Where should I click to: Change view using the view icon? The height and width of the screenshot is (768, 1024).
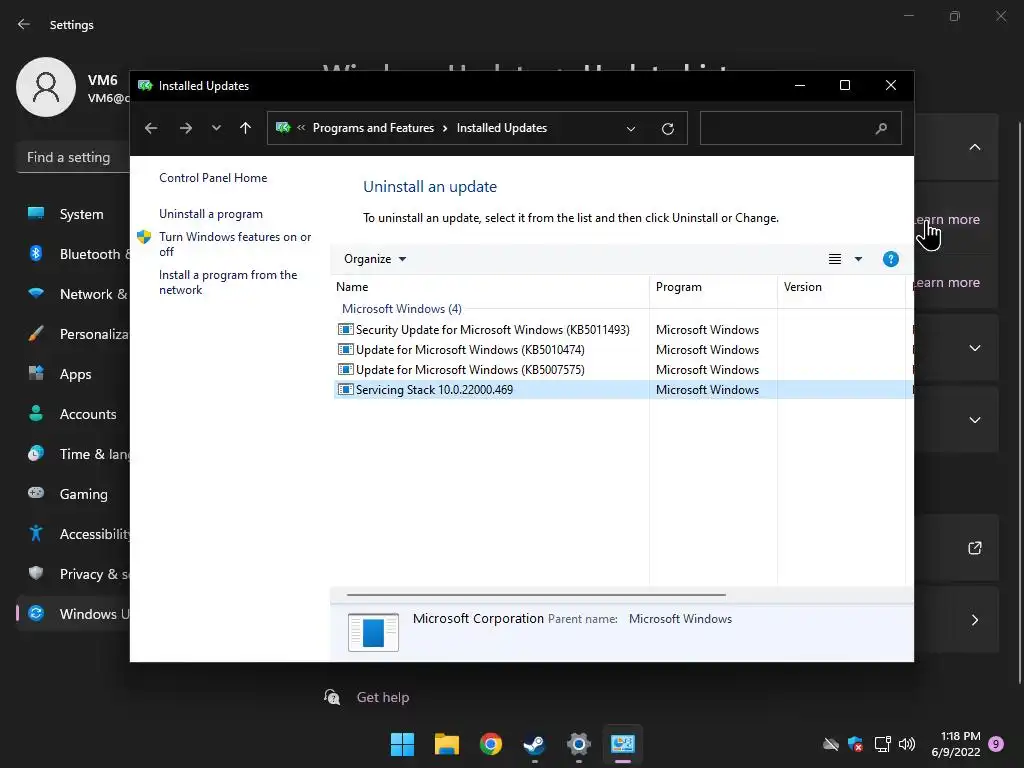835,259
